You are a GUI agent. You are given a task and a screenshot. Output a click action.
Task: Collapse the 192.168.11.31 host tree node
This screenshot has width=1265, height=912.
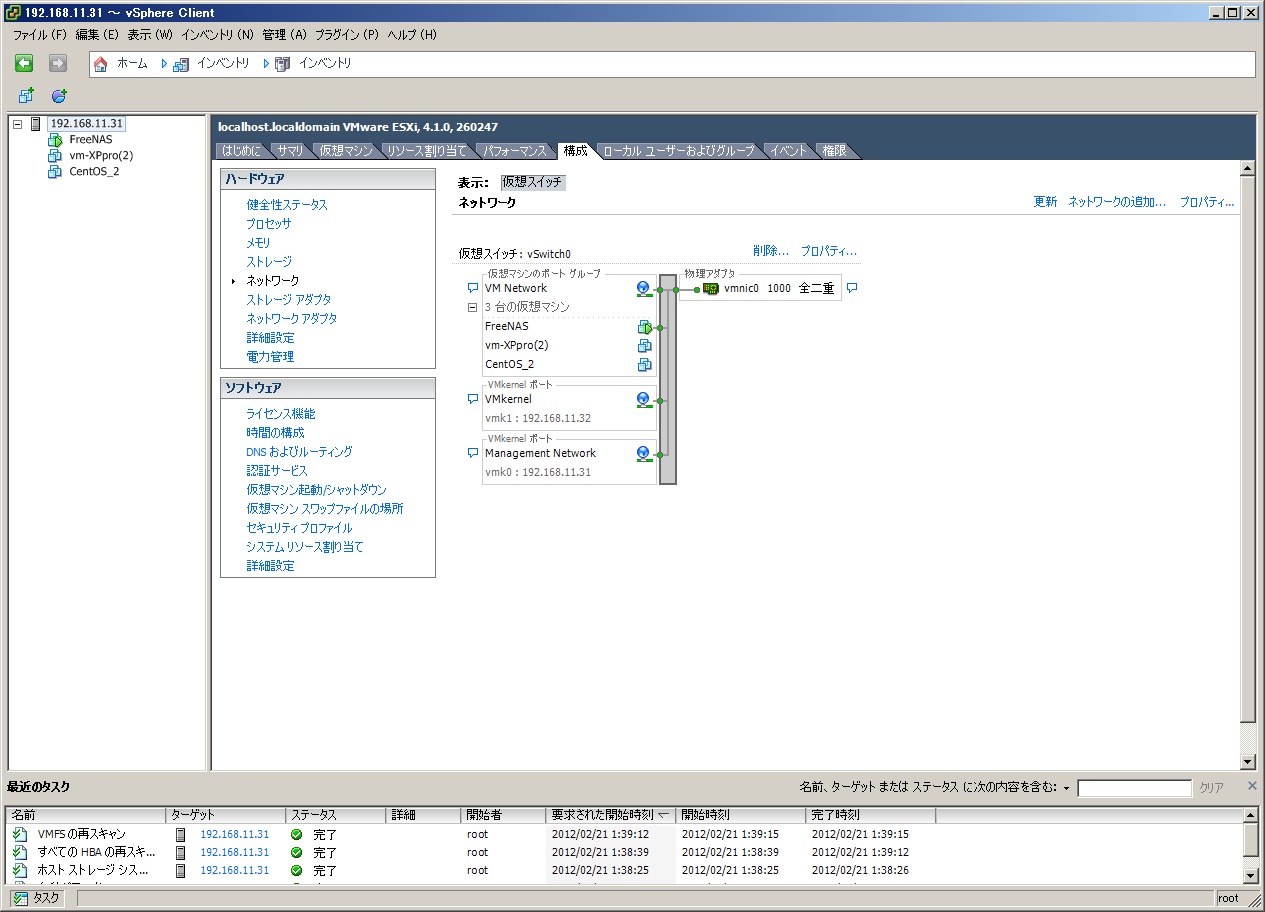(x=17, y=124)
